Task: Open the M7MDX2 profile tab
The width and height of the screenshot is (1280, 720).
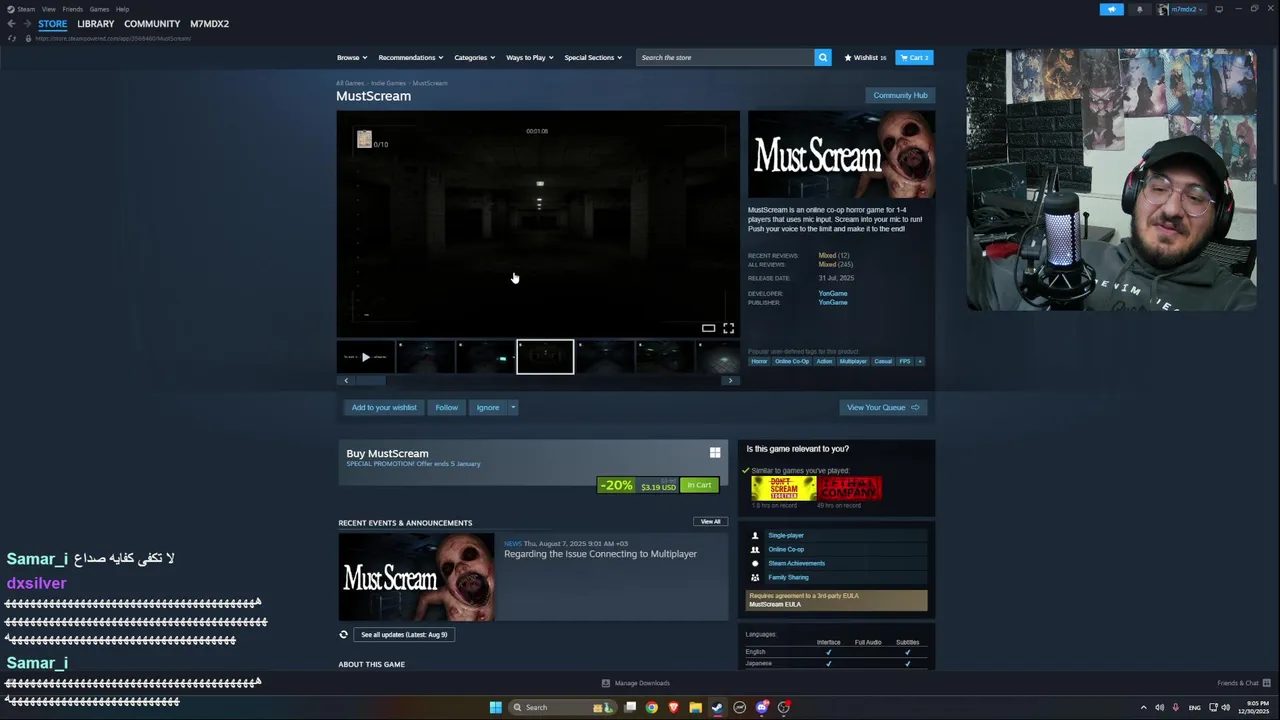Action: pyautogui.click(x=210, y=24)
